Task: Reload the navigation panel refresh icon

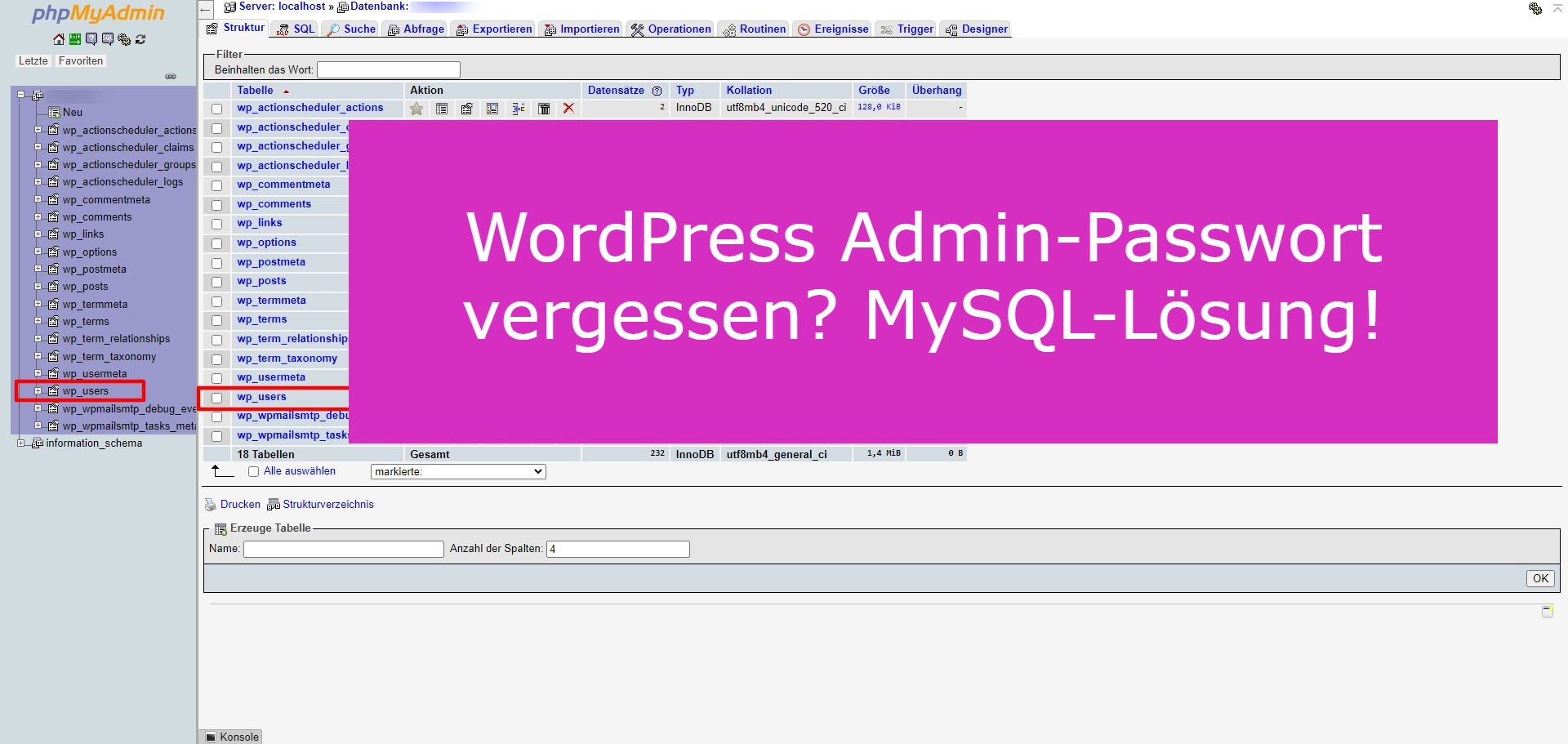Action: pyautogui.click(x=140, y=39)
